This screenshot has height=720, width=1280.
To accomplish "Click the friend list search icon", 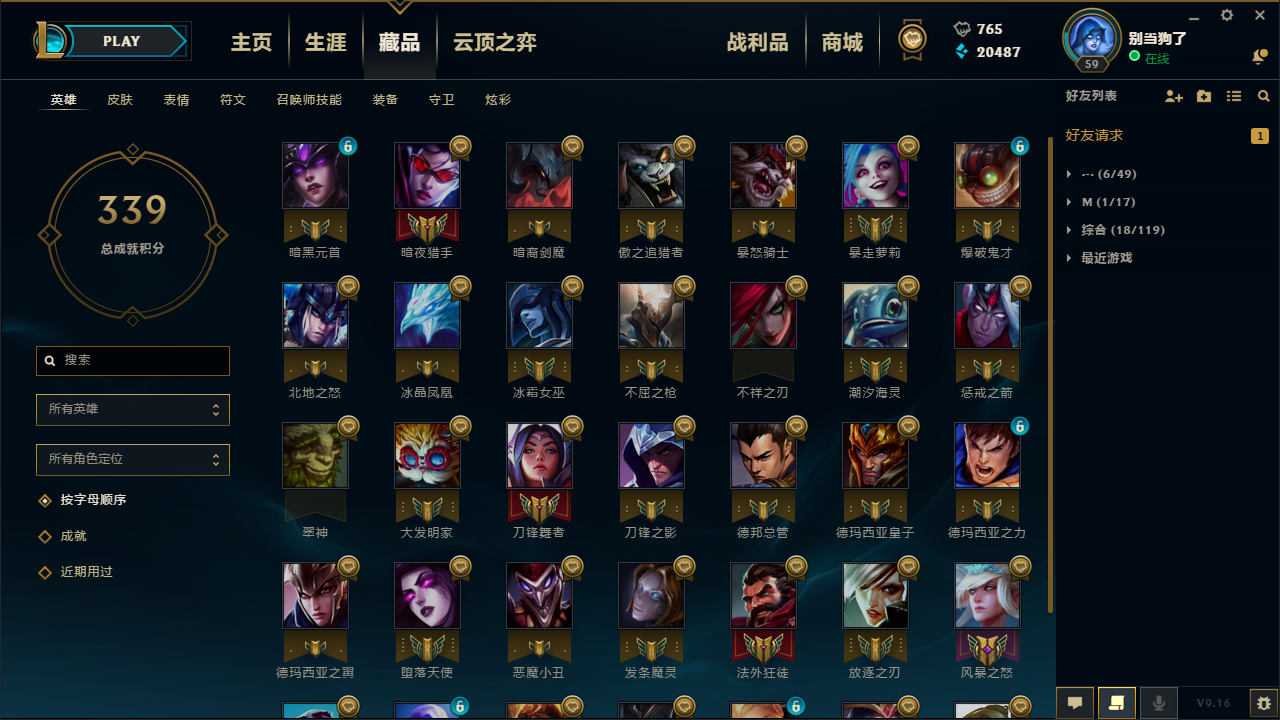I will tap(1264, 96).
